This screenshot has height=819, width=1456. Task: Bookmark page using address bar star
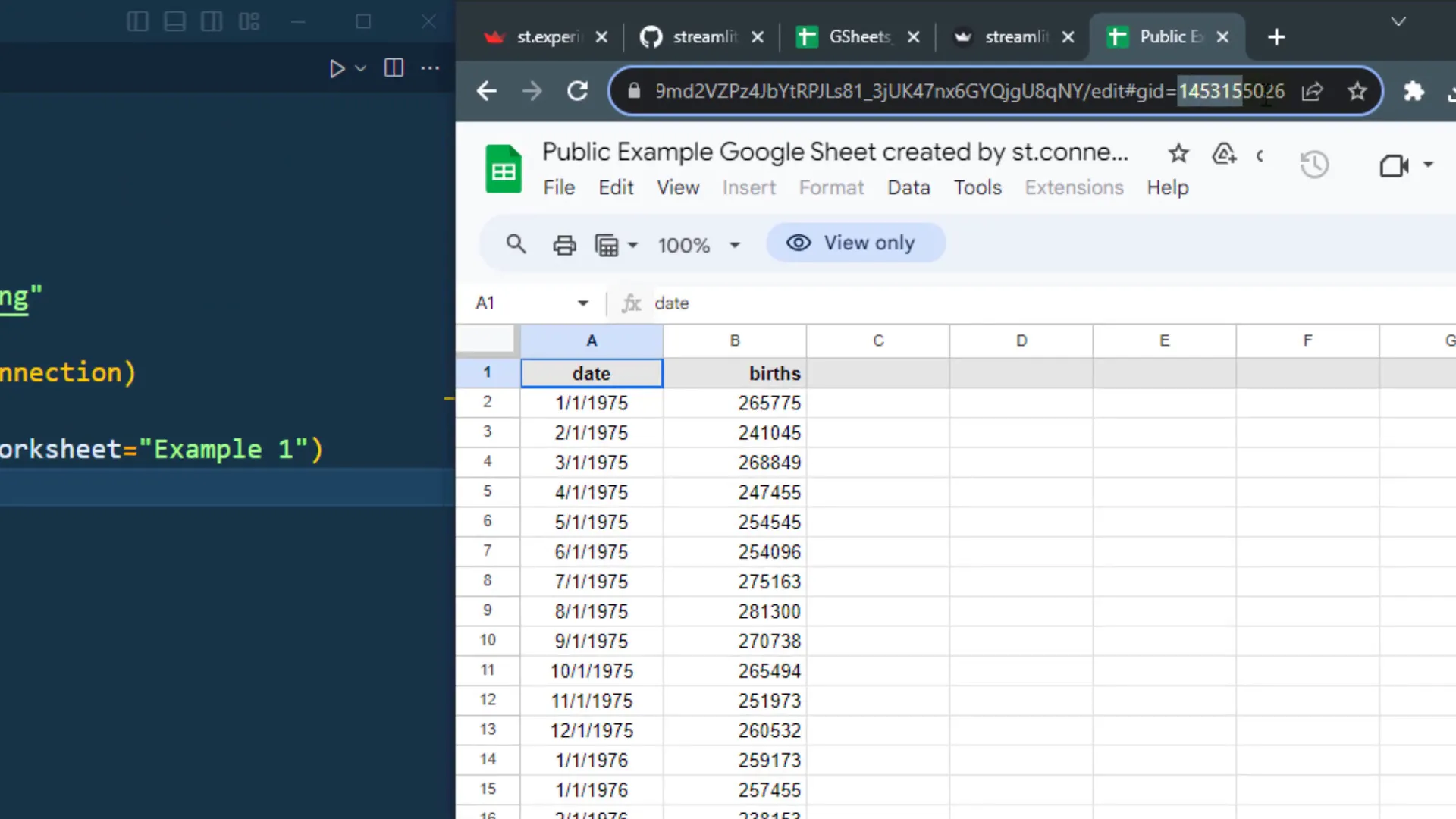[x=1357, y=92]
